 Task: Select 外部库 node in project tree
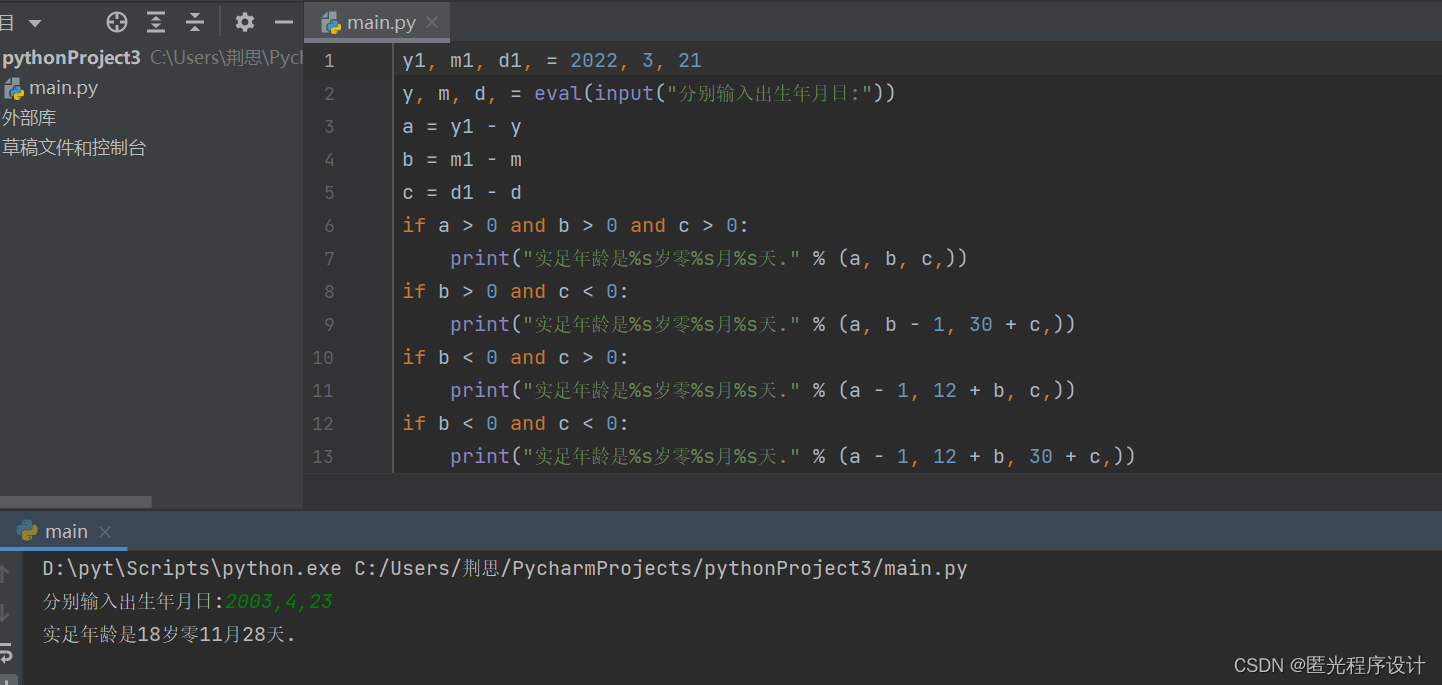pyautogui.click(x=29, y=118)
